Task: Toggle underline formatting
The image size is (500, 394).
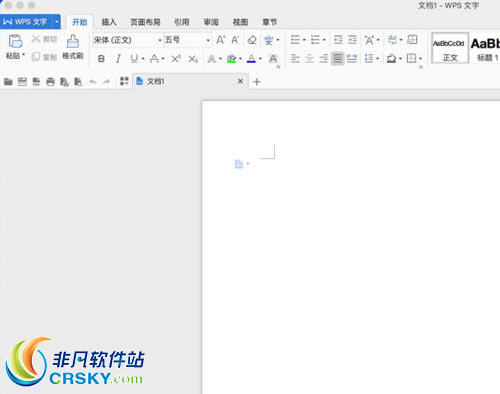Action: (x=134, y=59)
